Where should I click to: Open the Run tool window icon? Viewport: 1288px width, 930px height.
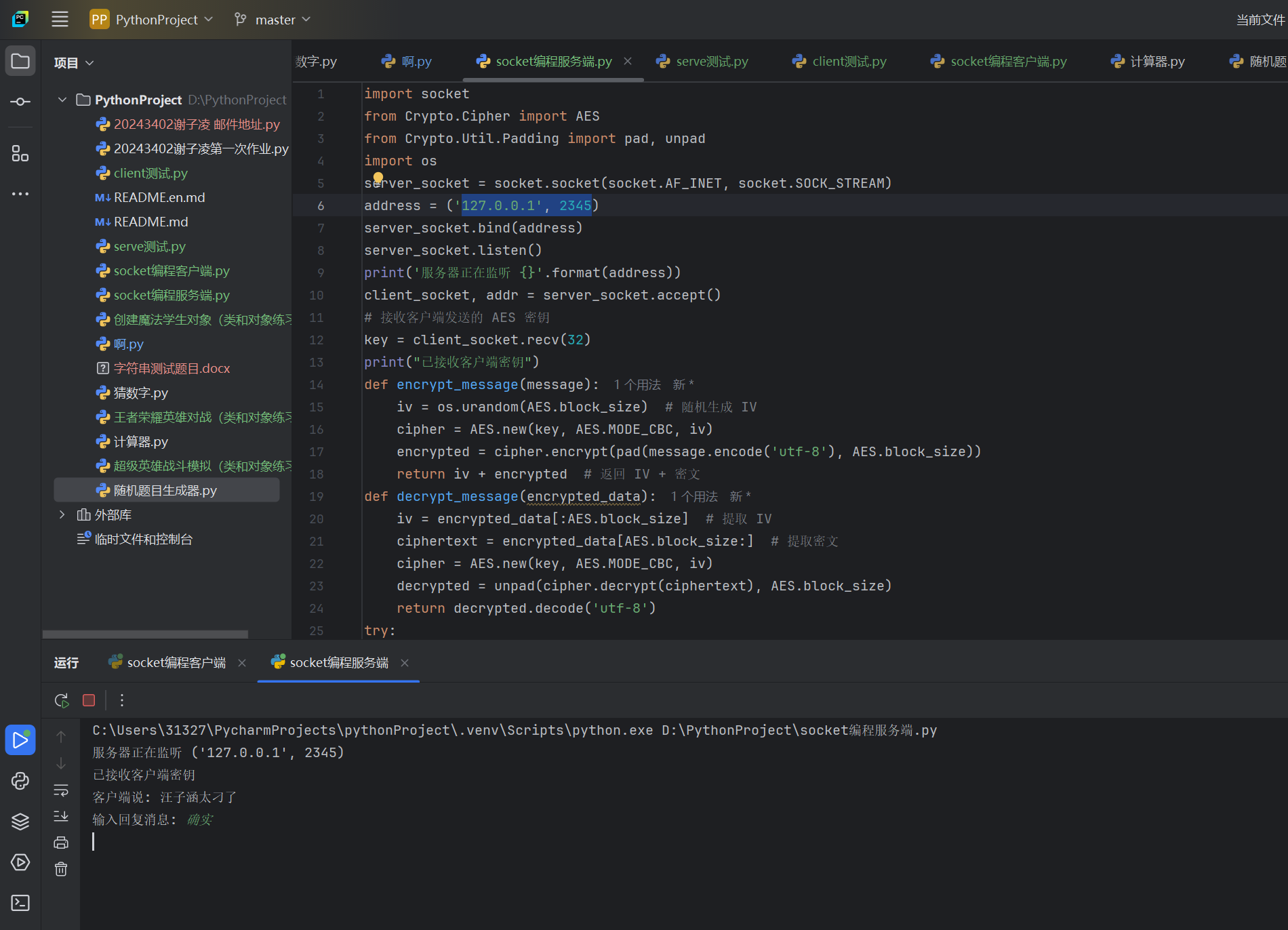point(20,740)
